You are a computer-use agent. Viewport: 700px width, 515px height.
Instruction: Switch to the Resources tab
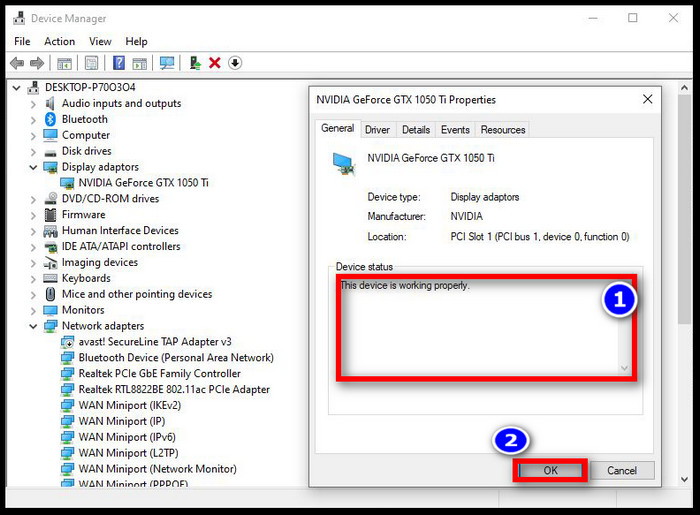click(503, 130)
